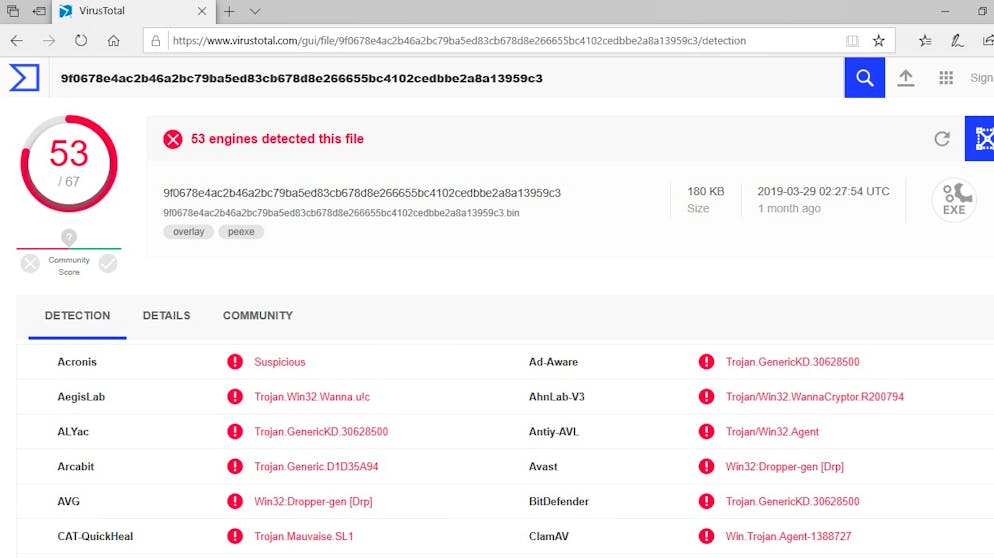Click the 2019-03-29 02:27:54 UTC timestamp
This screenshot has width=994, height=558.
click(x=823, y=191)
